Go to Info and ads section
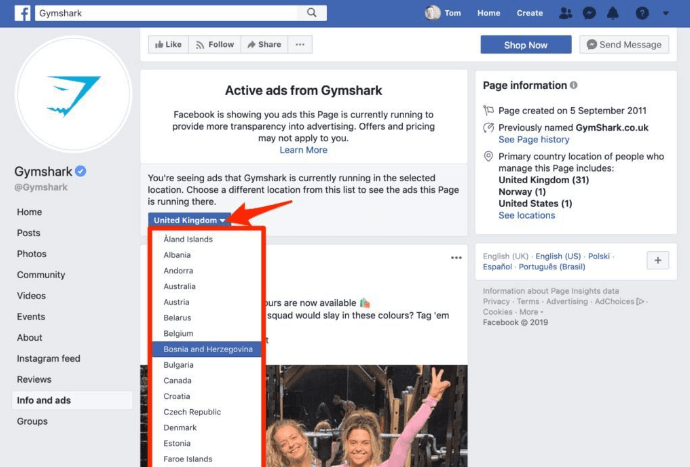The height and width of the screenshot is (467, 690). (44, 400)
